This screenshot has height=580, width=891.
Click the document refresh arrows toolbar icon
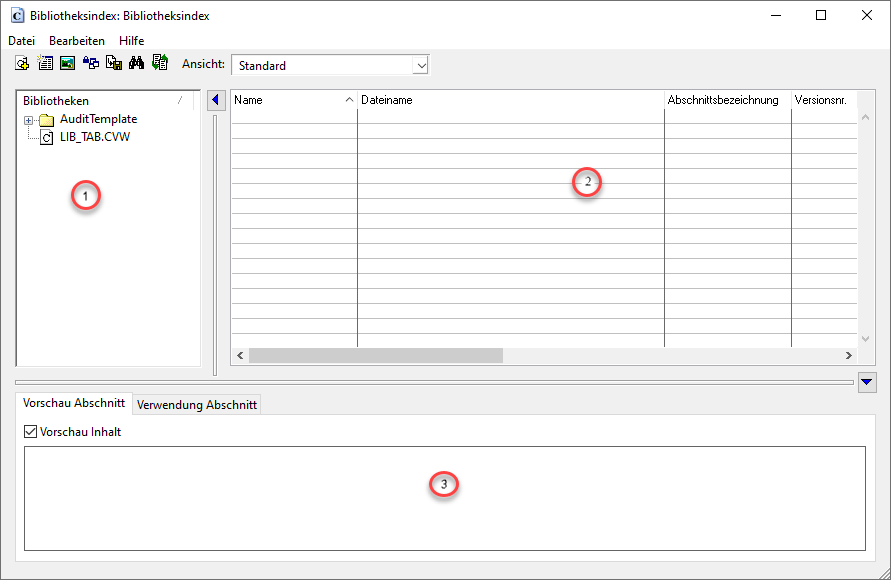pos(160,63)
